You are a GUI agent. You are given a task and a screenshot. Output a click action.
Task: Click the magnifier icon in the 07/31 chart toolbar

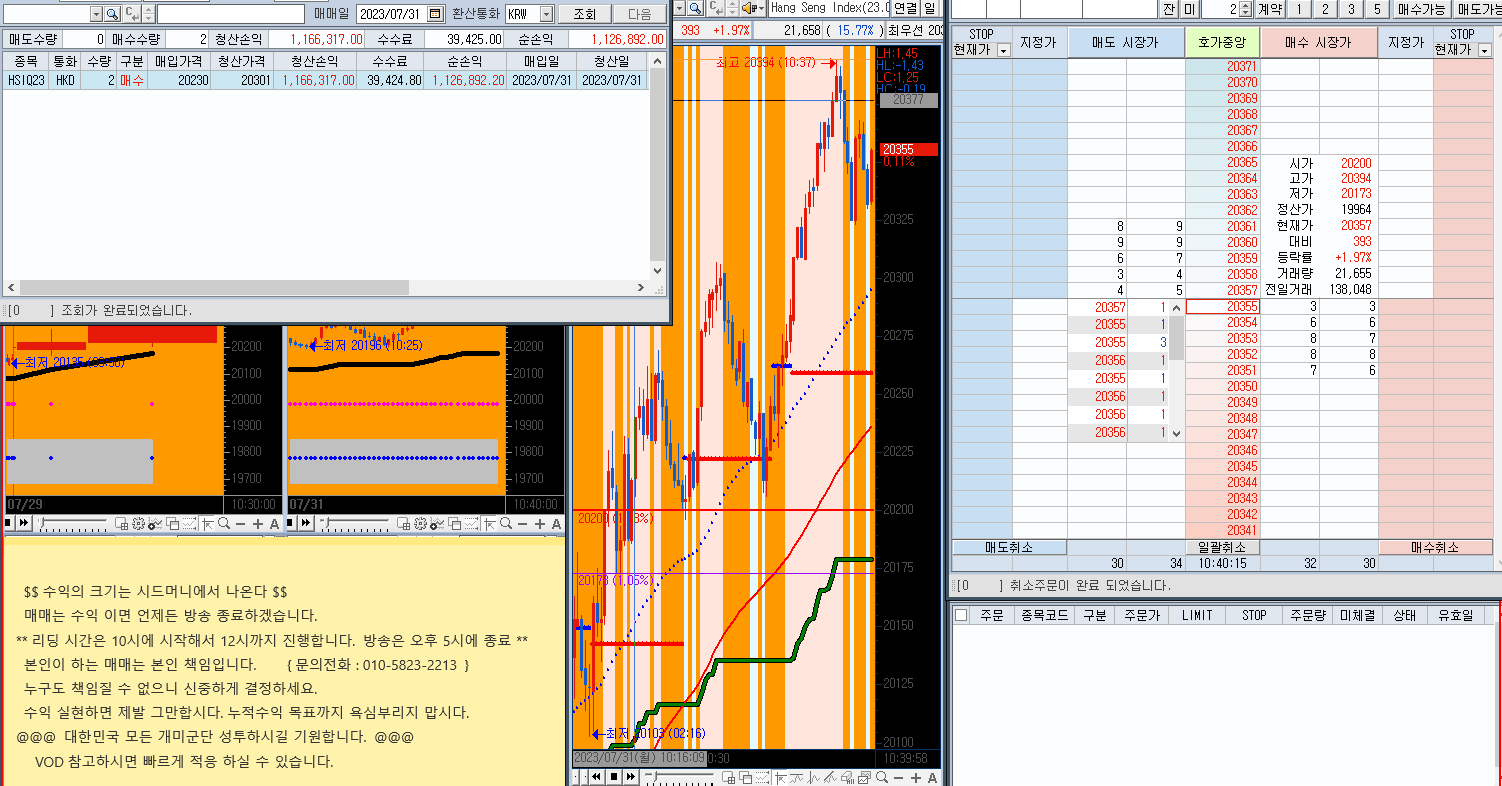point(506,523)
